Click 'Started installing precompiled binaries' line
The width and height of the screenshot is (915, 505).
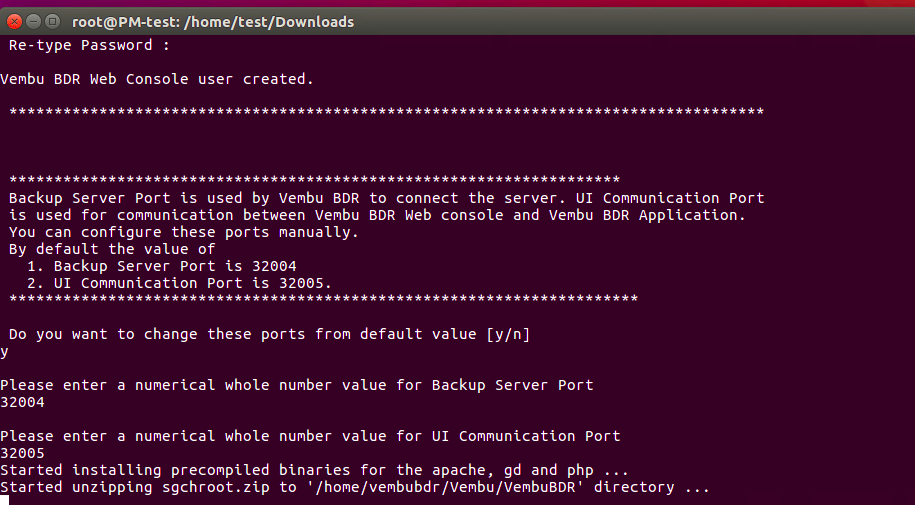[x=315, y=470]
